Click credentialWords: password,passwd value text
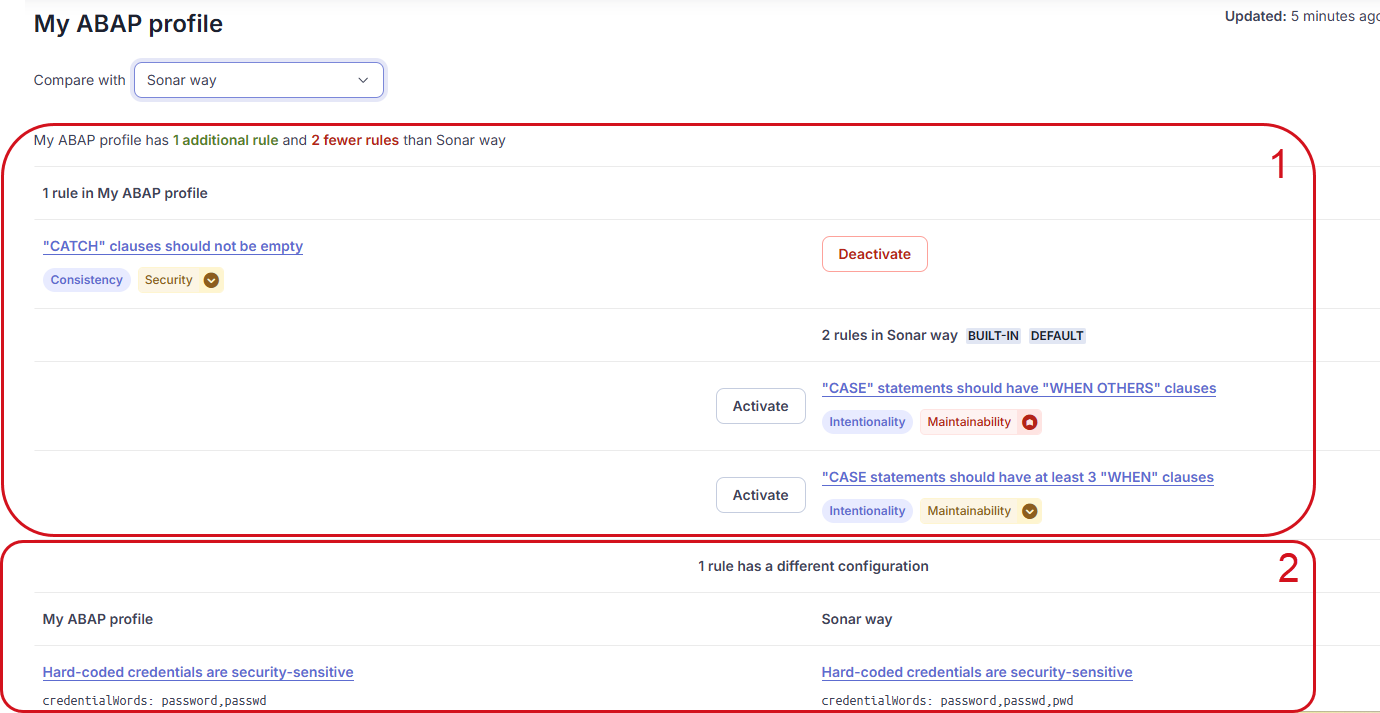The image size is (1380, 713). point(155,701)
